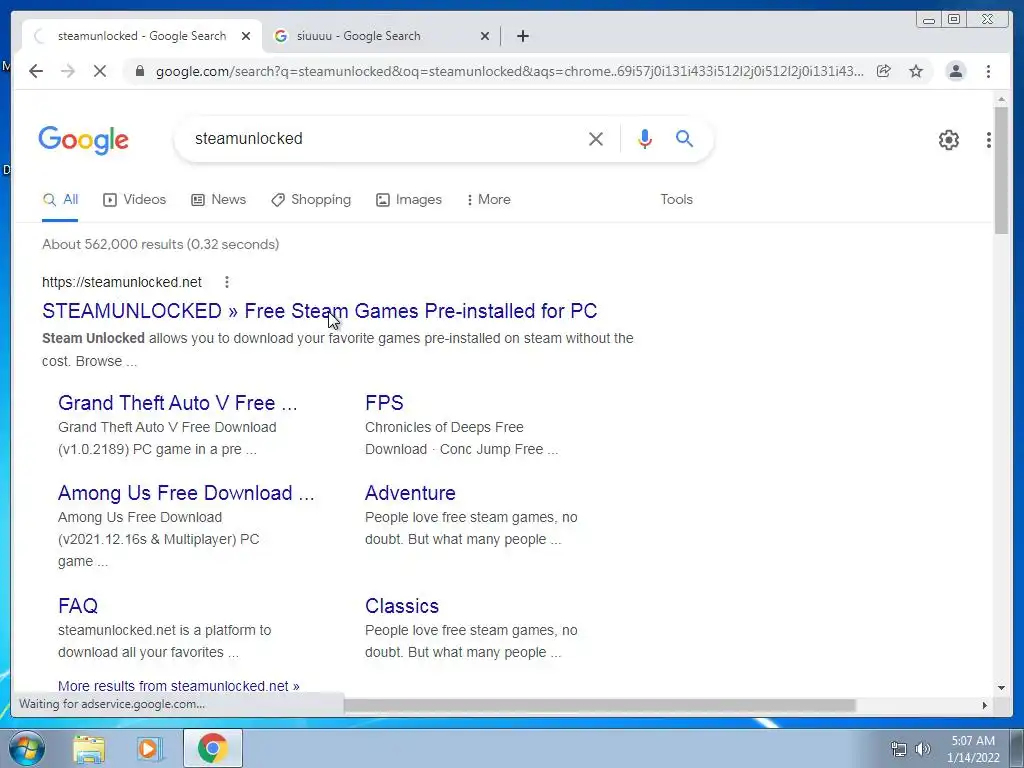
Task: Open Windows Explorer from the taskbar
Action: pyautogui.click(x=89, y=748)
